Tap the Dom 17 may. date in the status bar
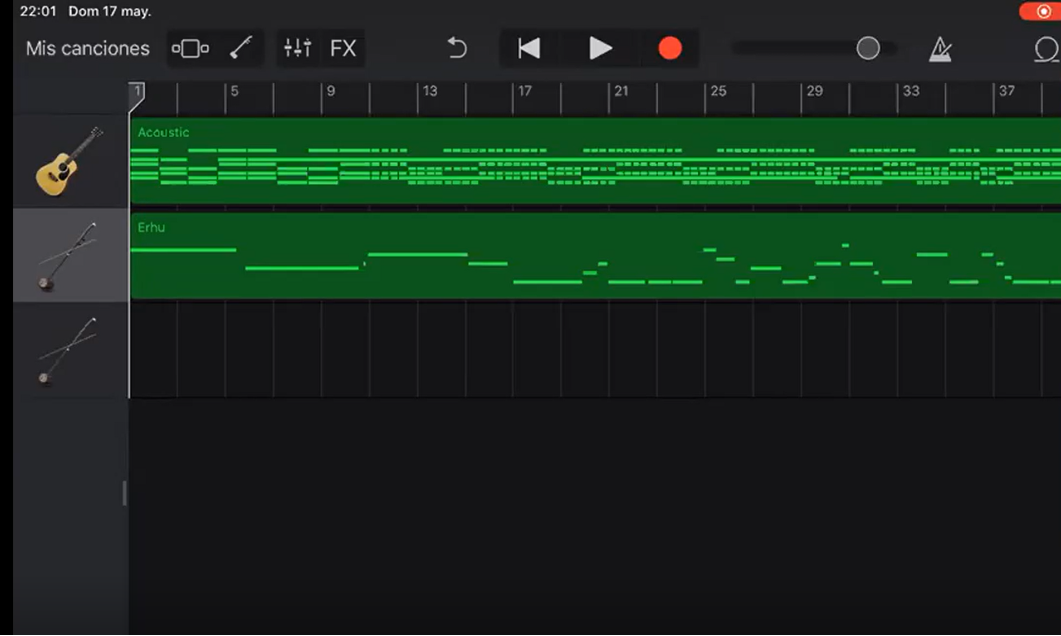The image size is (1061, 636). (x=110, y=12)
